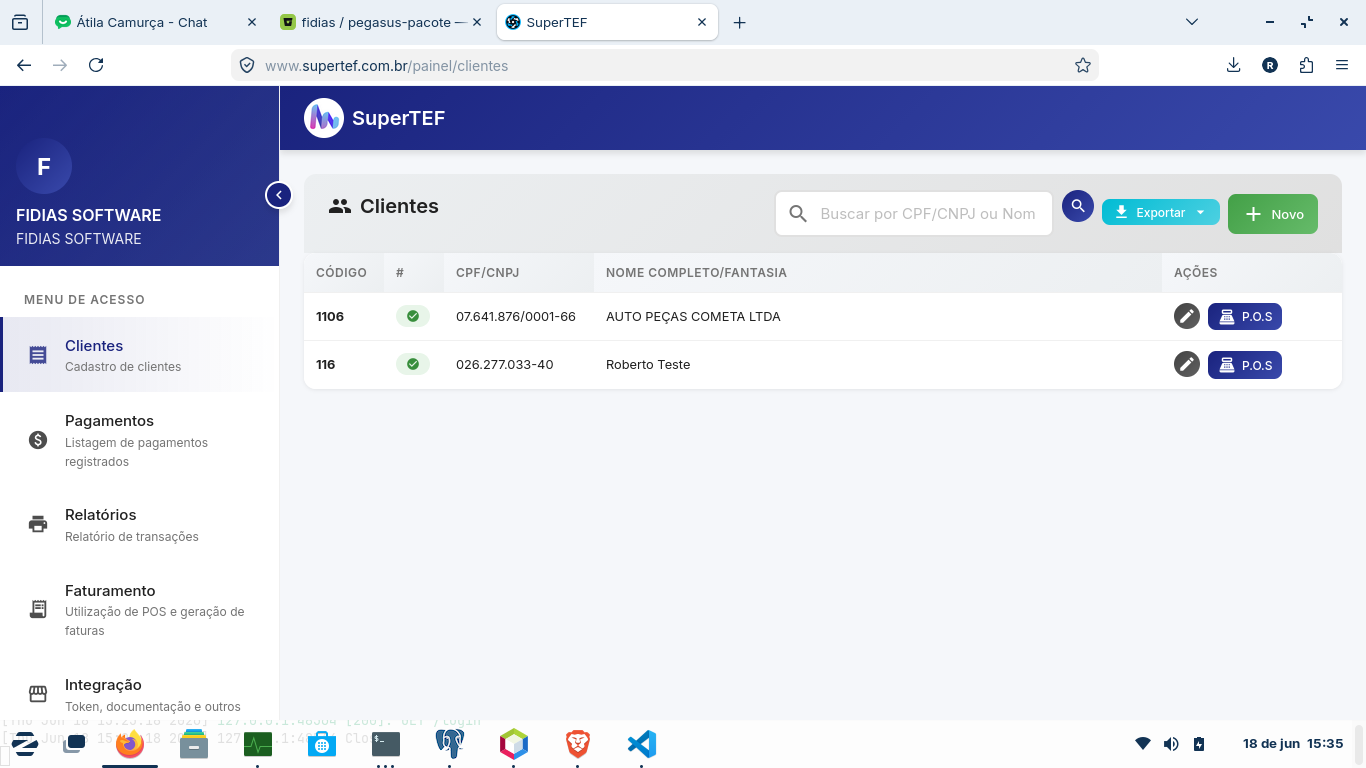This screenshot has height=768, width=1366.
Task: Open the browser tab list chevron
Action: pyautogui.click(x=1191, y=22)
